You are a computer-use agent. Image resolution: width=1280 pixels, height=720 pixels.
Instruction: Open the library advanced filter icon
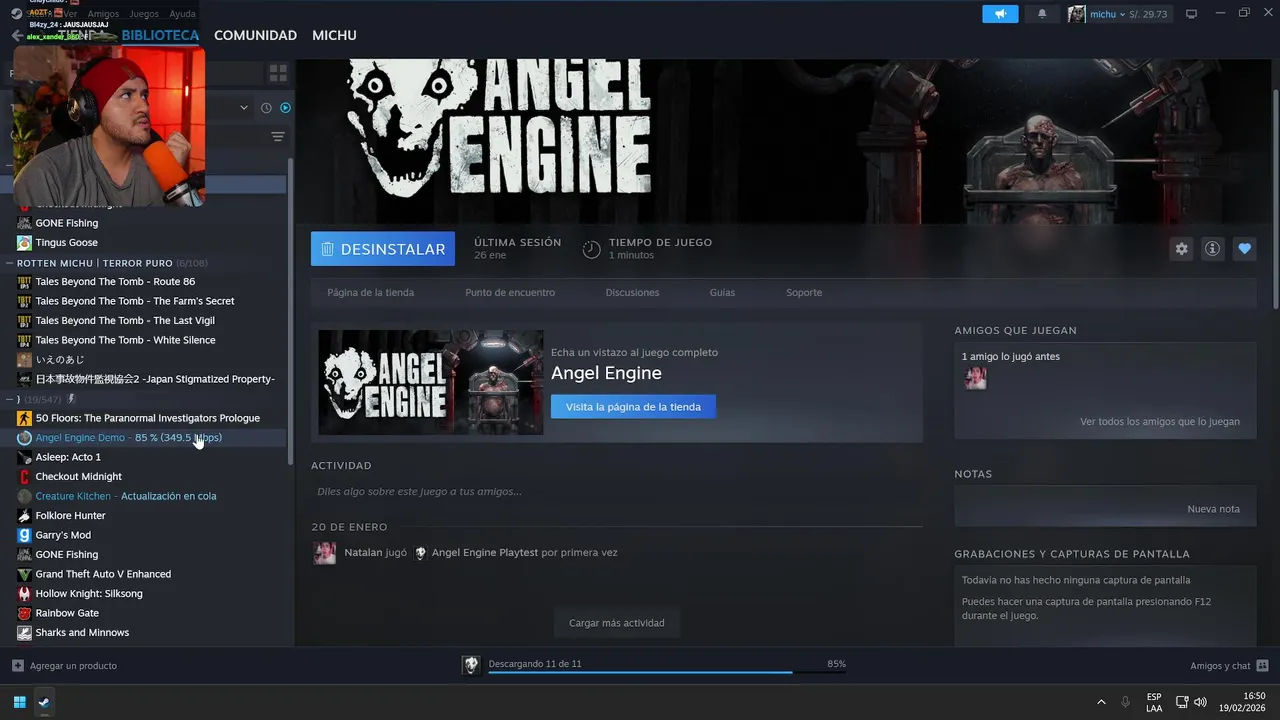point(278,137)
